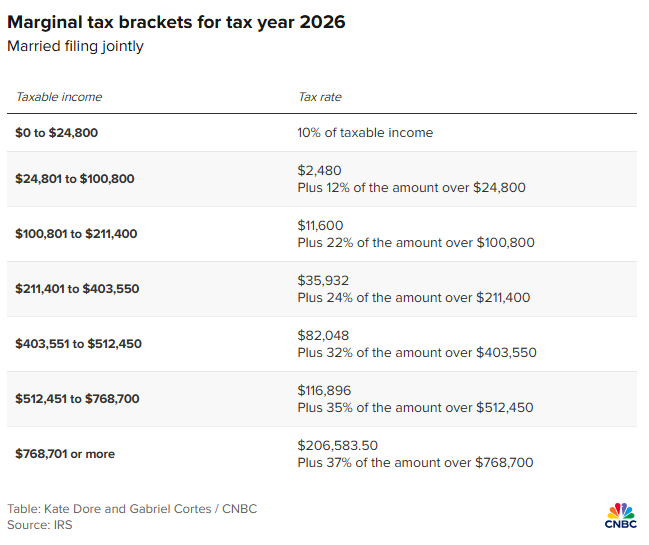Click 'Plus 32% of the amount over $403,550'
The height and width of the screenshot is (545, 649).
click(x=416, y=352)
